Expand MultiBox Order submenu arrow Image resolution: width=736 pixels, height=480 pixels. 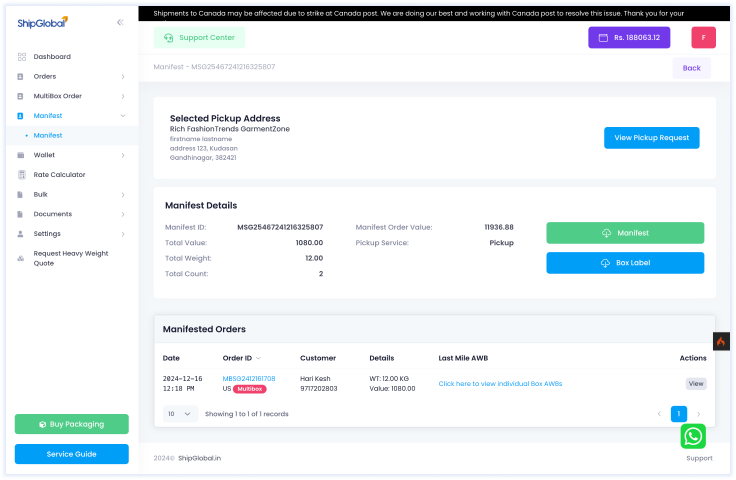point(123,96)
